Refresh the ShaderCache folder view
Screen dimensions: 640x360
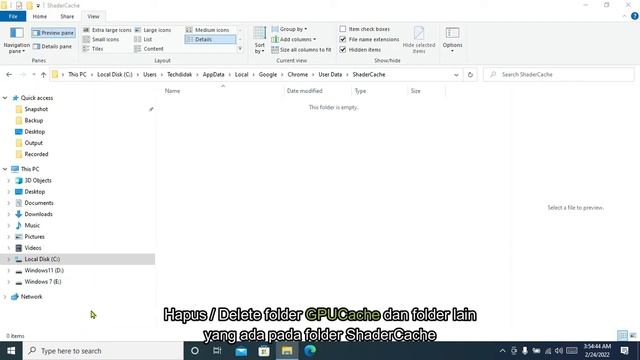[x=470, y=75]
